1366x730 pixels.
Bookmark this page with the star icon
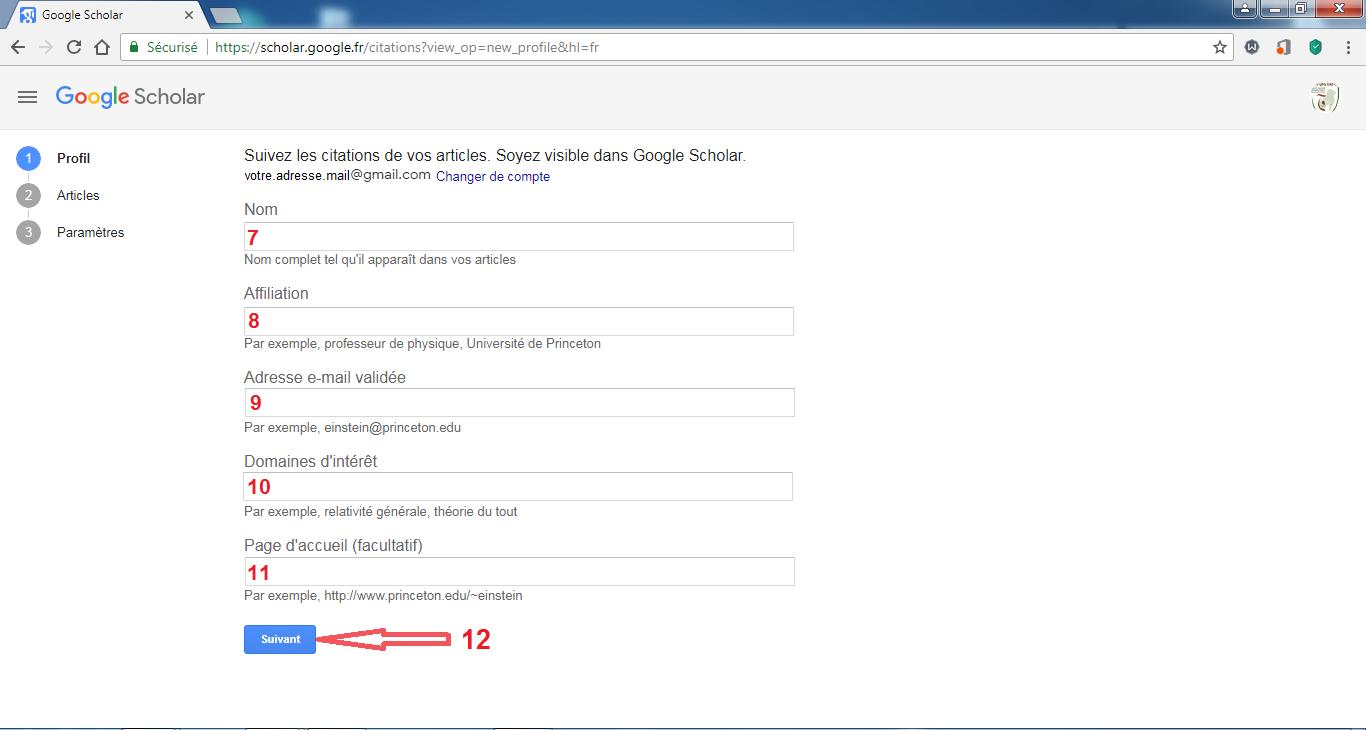(x=1220, y=47)
